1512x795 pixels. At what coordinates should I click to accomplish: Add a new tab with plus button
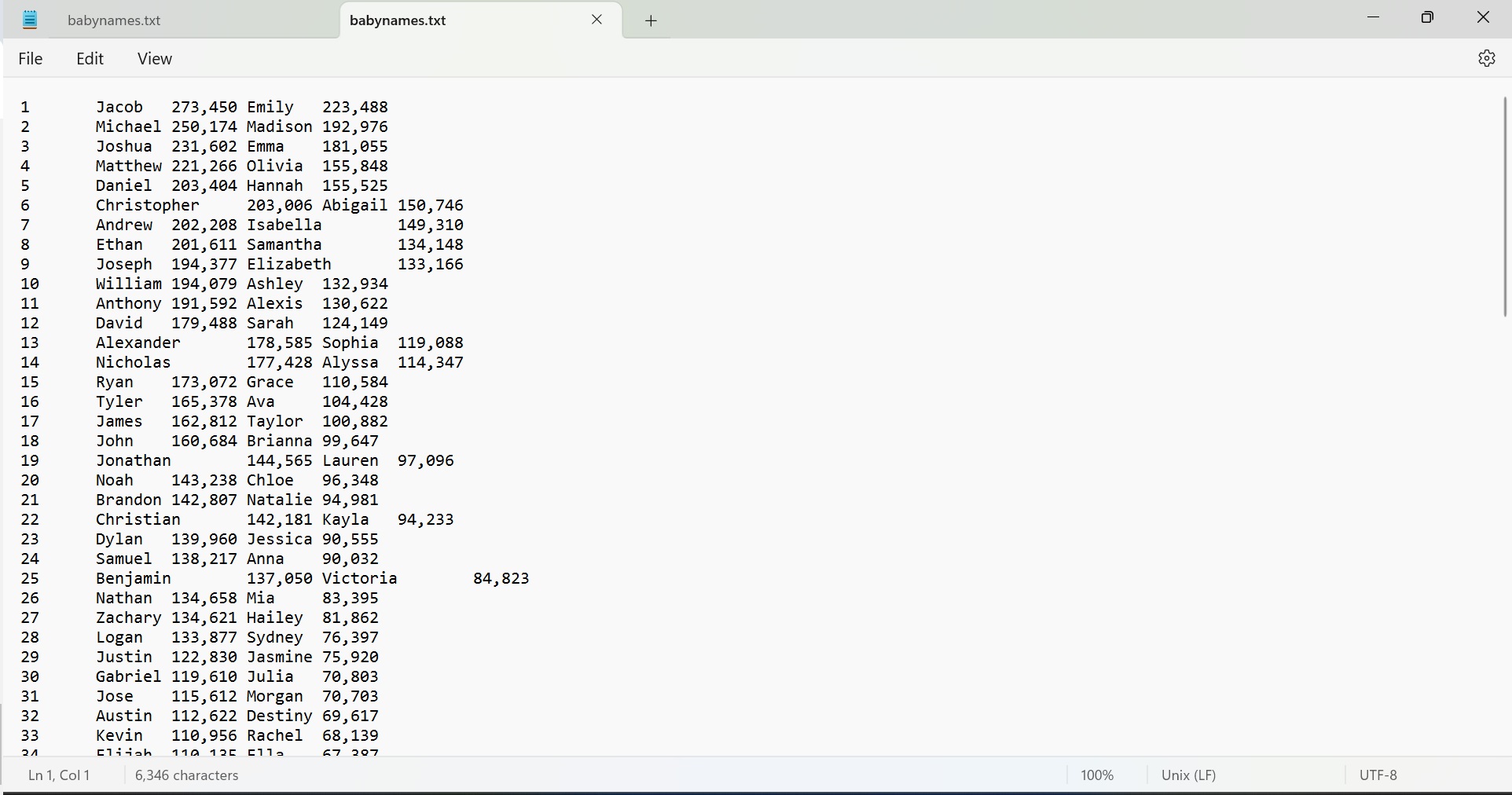coord(651,21)
